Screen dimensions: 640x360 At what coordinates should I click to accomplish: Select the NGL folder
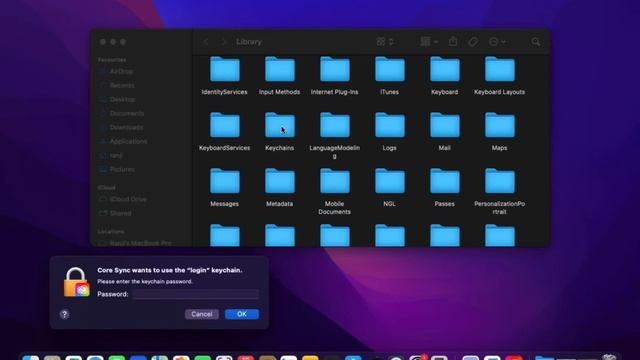coord(389,188)
